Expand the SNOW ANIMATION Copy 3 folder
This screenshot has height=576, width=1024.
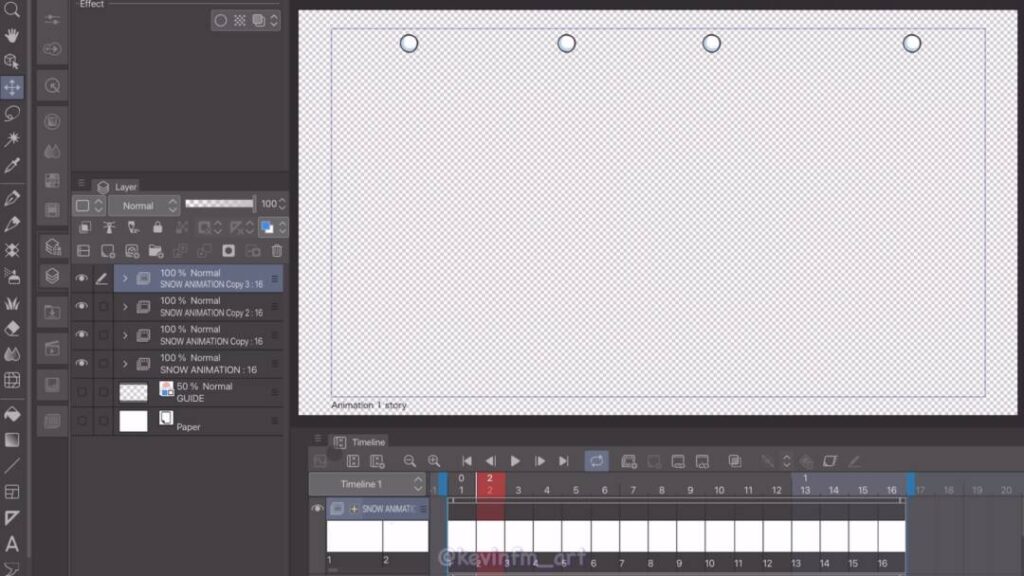pyautogui.click(x=125, y=278)
